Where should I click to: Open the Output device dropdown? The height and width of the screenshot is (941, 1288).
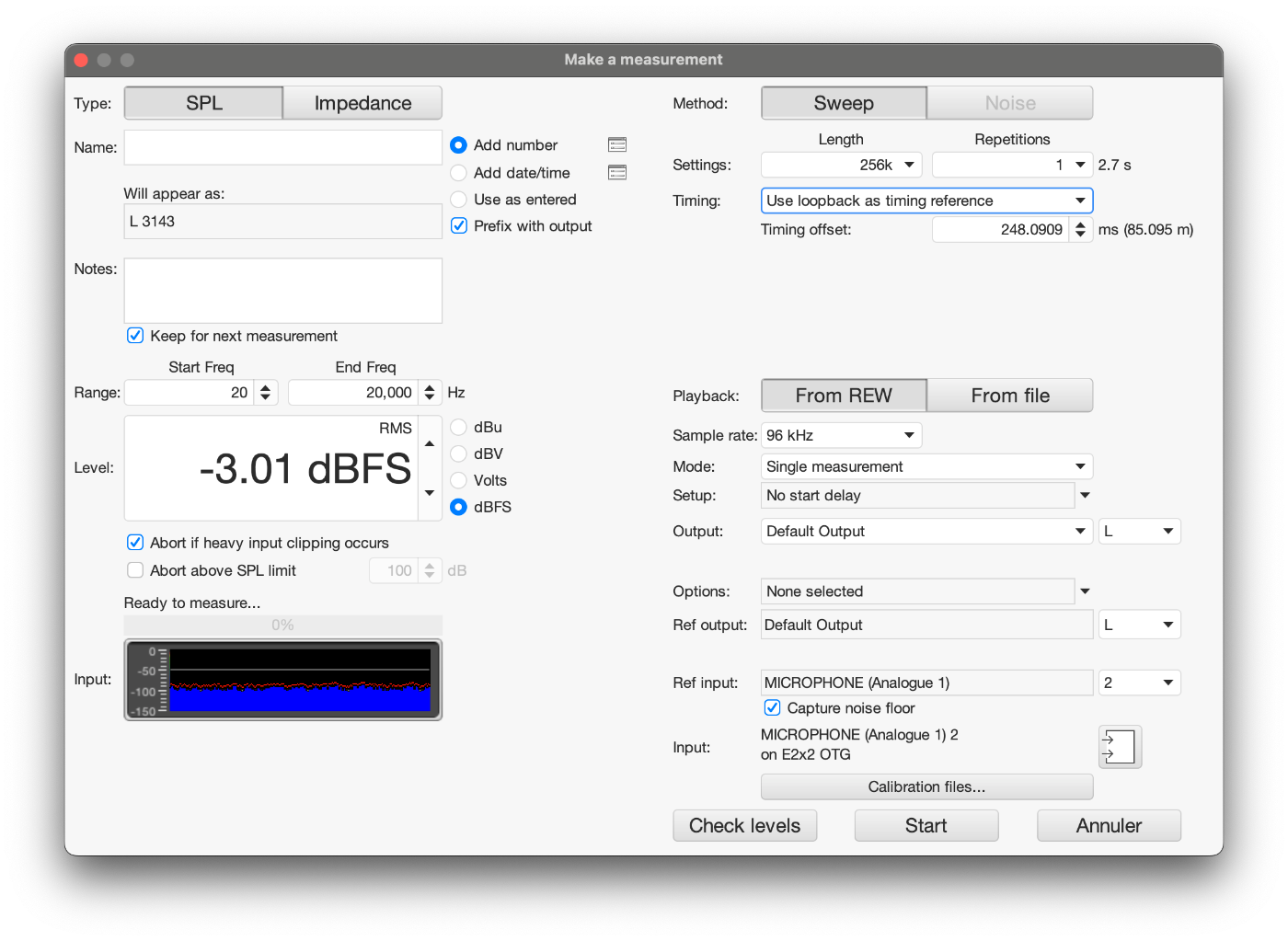[926, 531]
